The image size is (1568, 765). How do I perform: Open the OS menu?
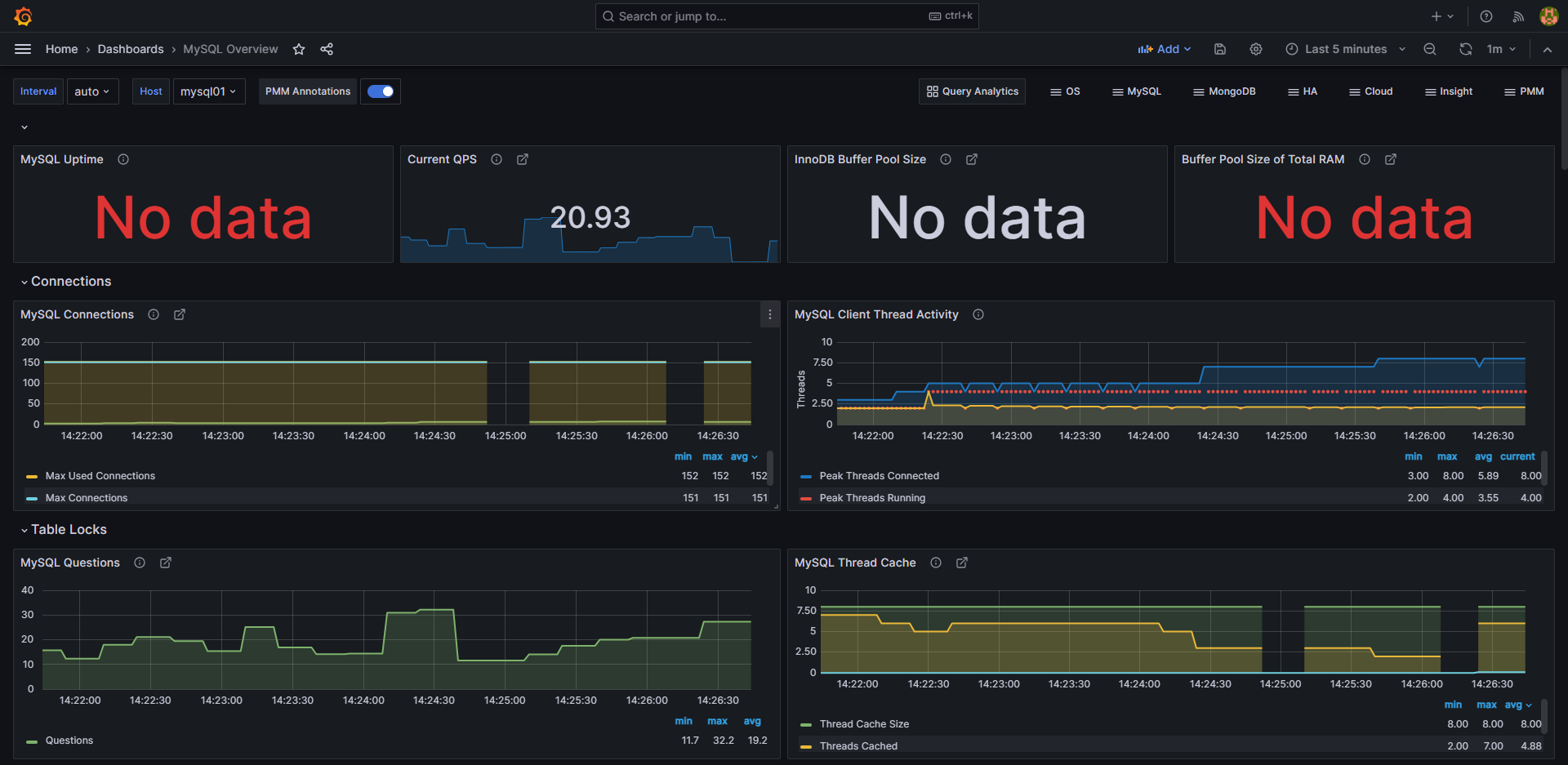(1065, 91)
